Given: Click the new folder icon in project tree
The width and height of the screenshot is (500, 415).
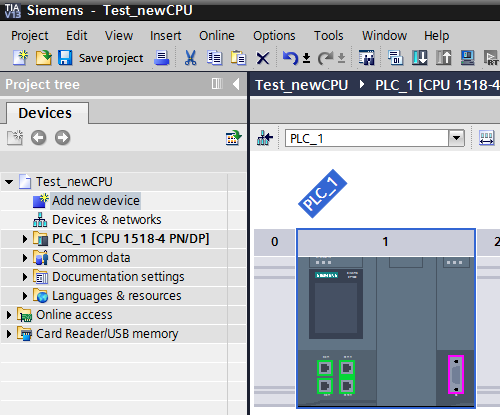Looking at the screenshot, I should [x=15, y=138].
